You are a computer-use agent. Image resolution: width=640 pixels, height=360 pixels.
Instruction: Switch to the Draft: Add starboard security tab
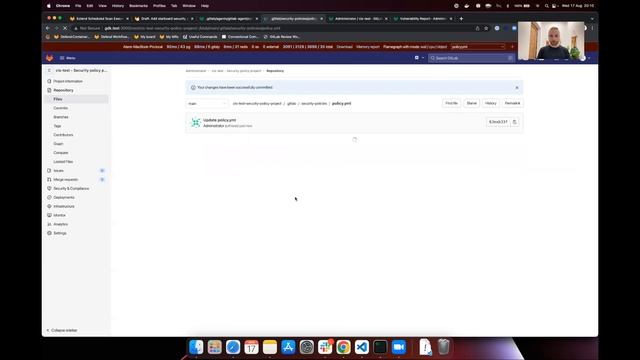click(x=164, y=18)
